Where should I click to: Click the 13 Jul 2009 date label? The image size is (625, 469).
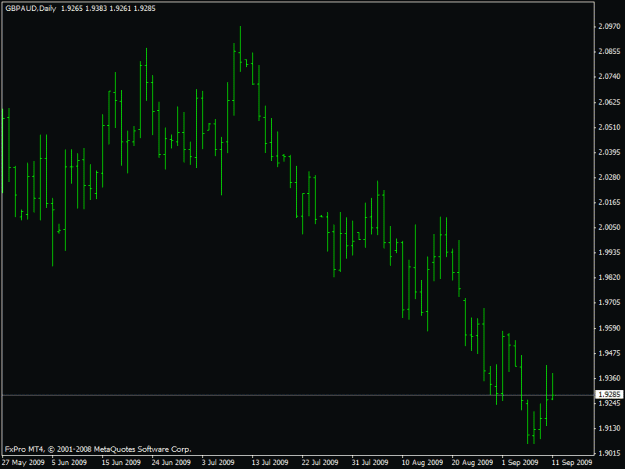coord(270,462)
